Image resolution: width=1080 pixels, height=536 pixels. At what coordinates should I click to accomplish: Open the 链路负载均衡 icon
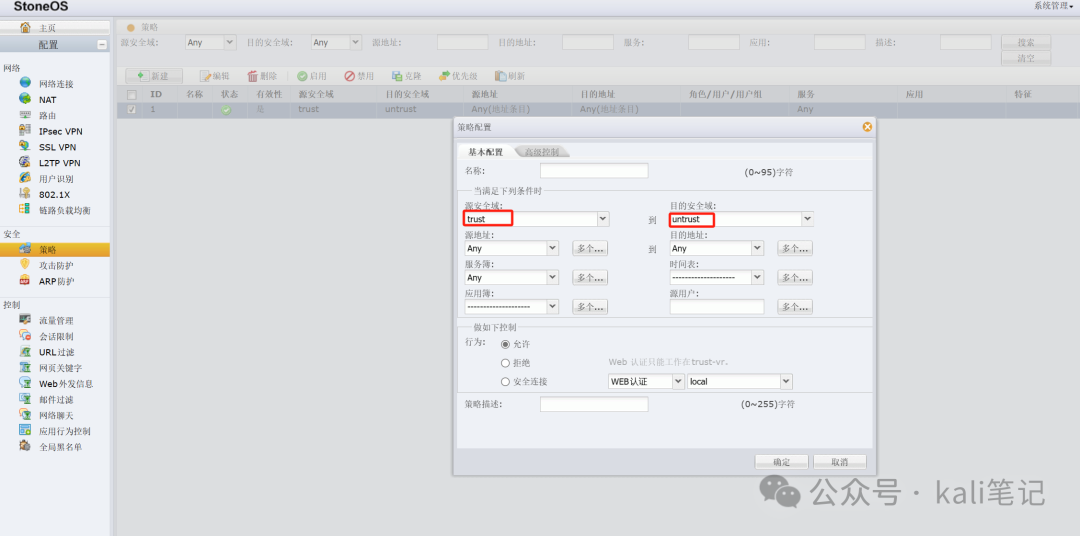(25, 209)
